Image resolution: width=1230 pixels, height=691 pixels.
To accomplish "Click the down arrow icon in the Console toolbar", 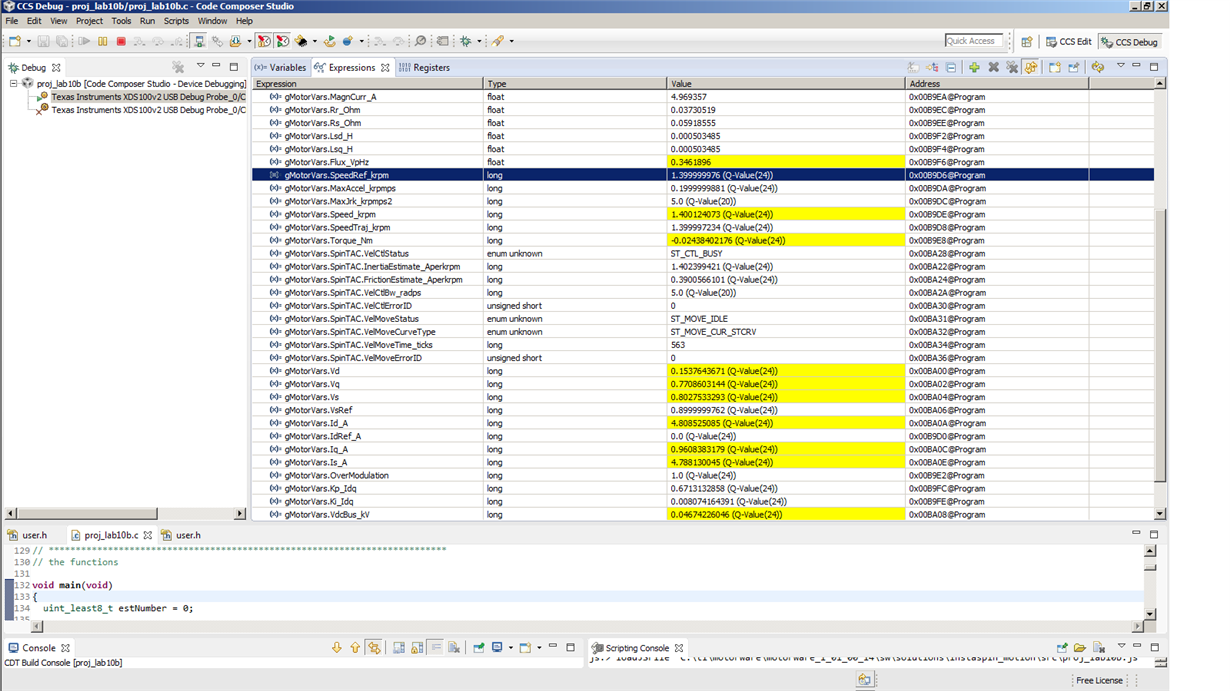I will point(337,648).
